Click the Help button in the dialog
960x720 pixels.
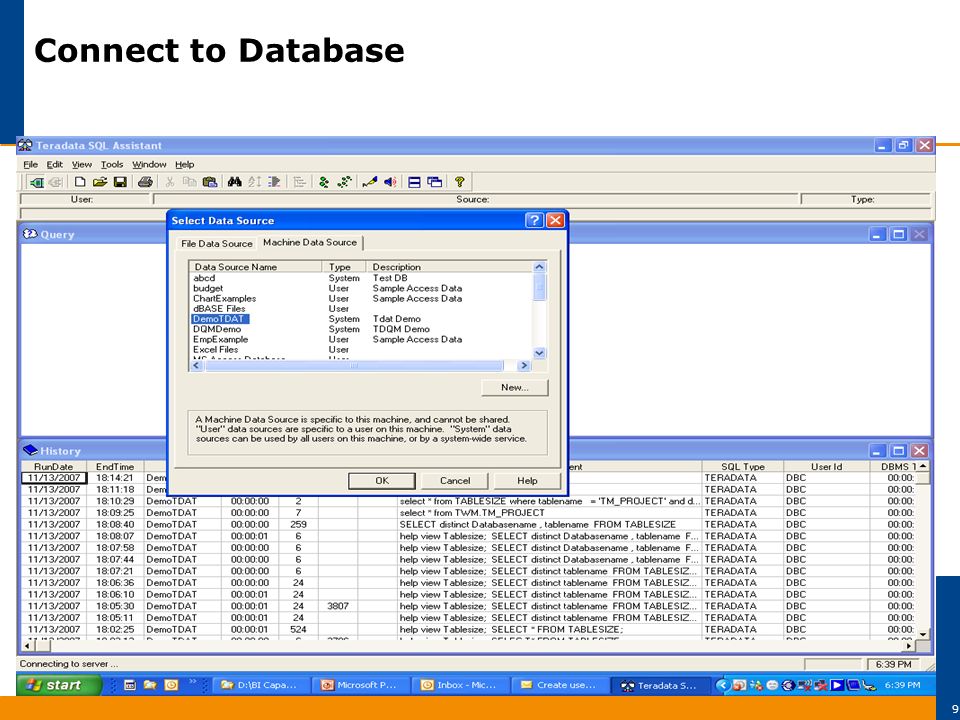click(x=527, y=481)
